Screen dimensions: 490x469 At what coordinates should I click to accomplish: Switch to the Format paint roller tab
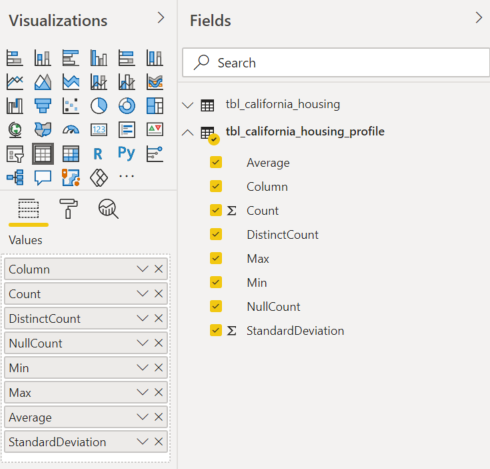(x=68, y=209)
